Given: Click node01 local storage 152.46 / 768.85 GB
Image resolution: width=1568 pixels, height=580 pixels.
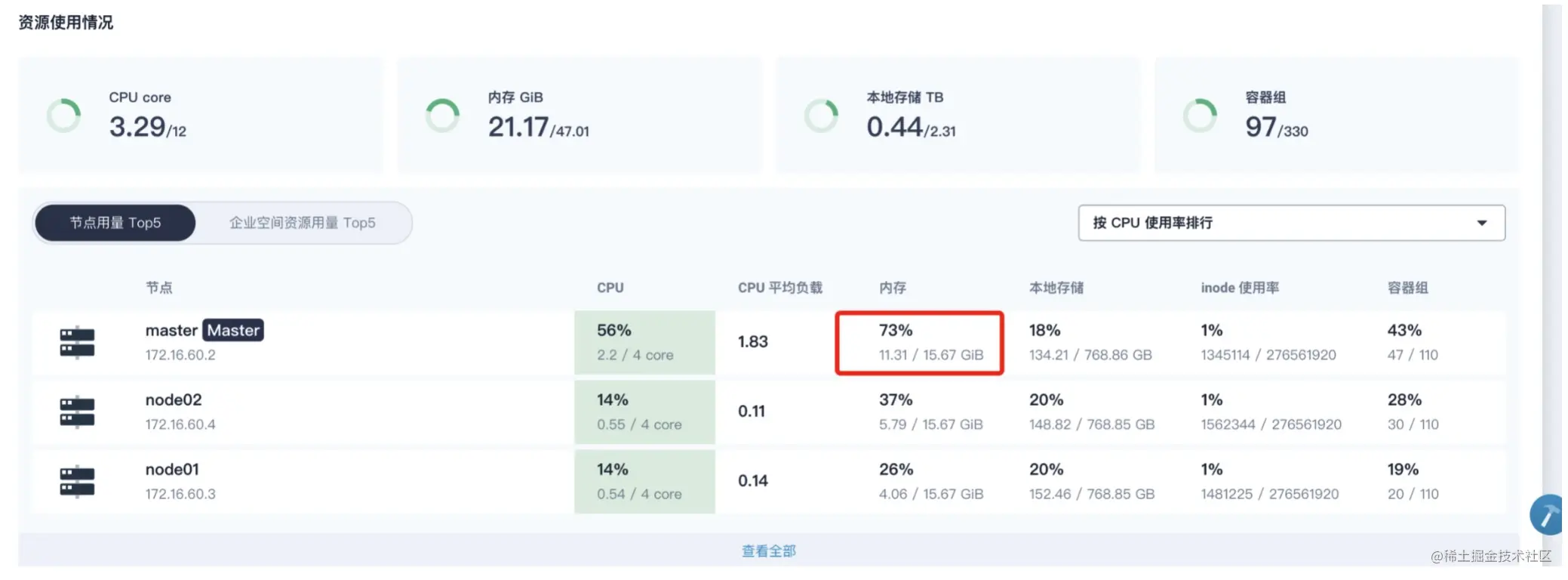Looking at the screenshot, I should (x=1092, y=494).
